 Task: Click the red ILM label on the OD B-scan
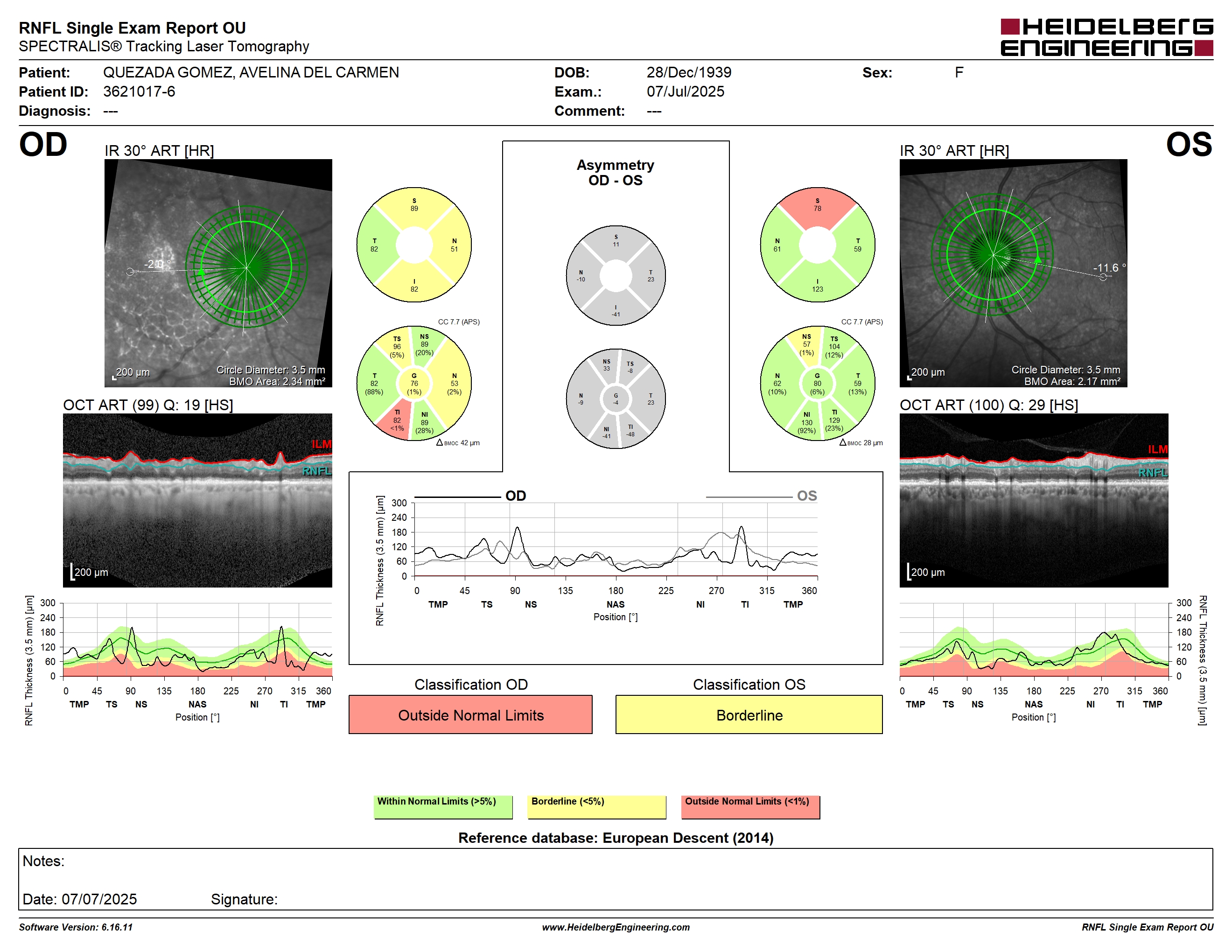pyautogui.click(x=322, y=444)
